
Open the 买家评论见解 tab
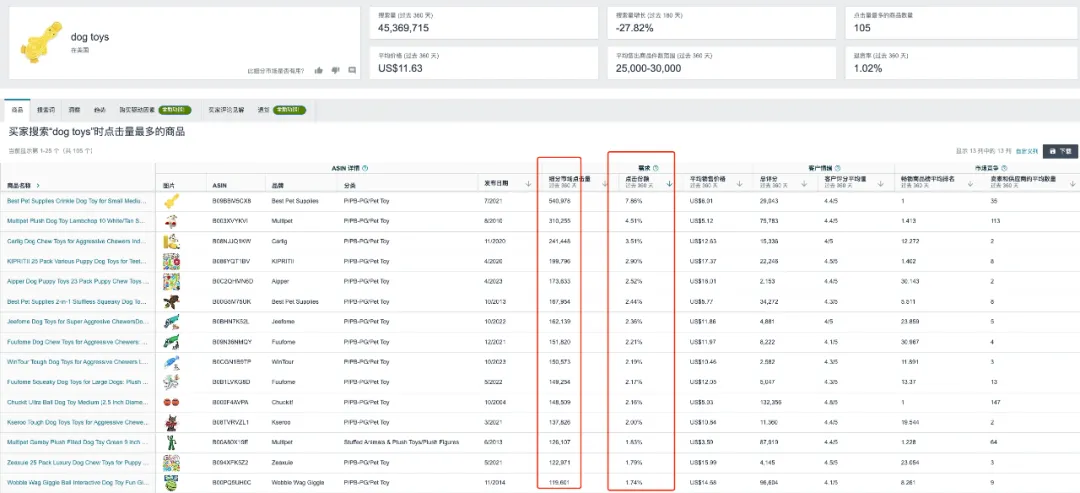227,109
